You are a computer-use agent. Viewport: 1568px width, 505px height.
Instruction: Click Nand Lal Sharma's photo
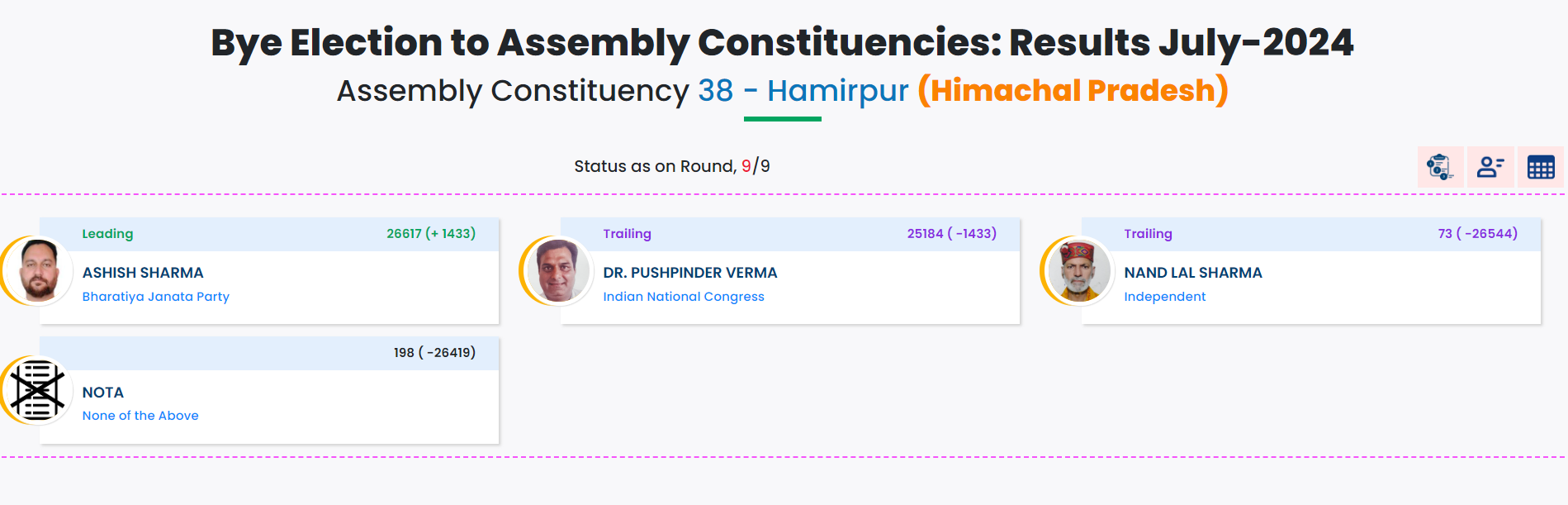1078,270
